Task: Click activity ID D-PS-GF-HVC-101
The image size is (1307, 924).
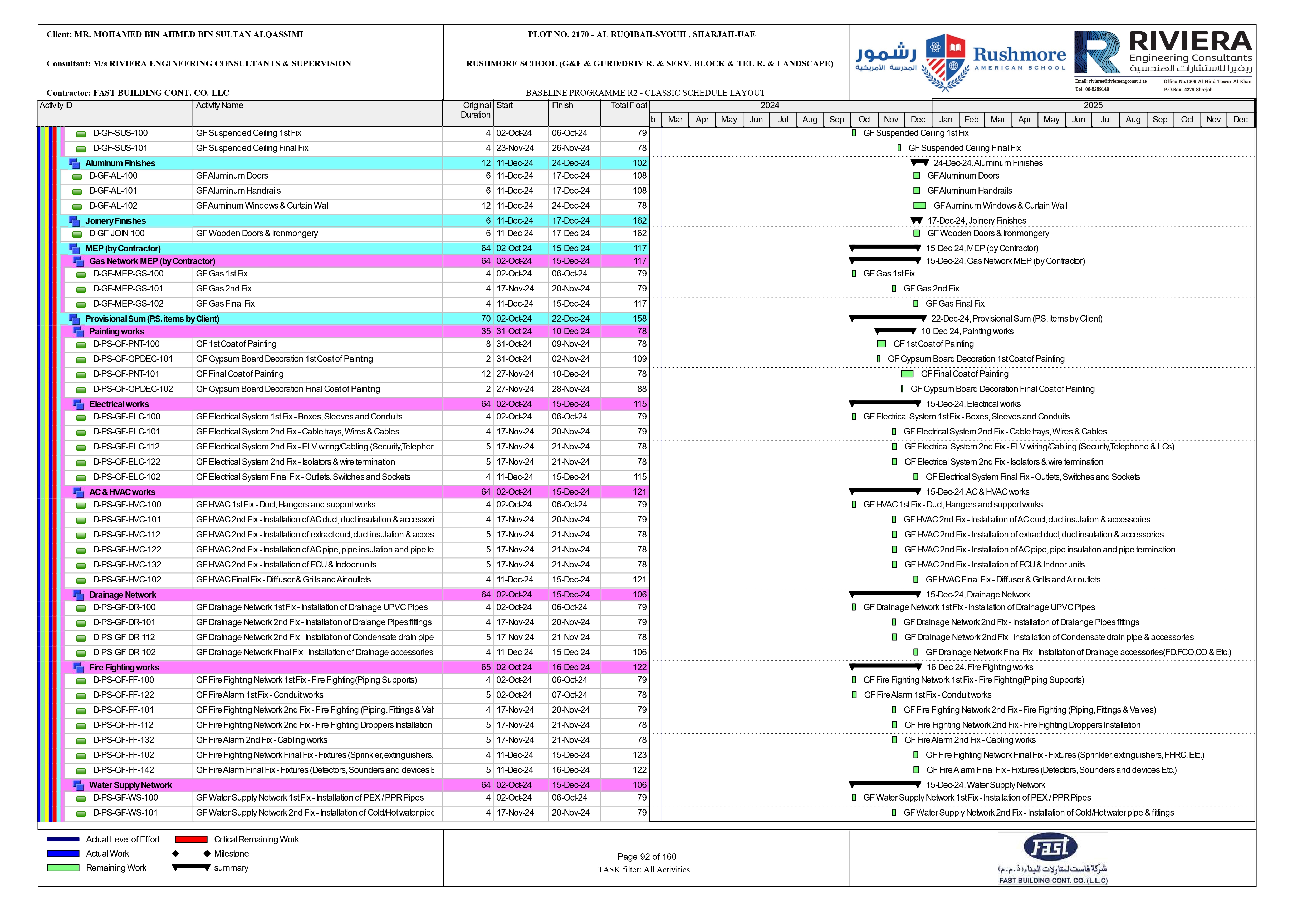Action: click(x=127, y=520)
